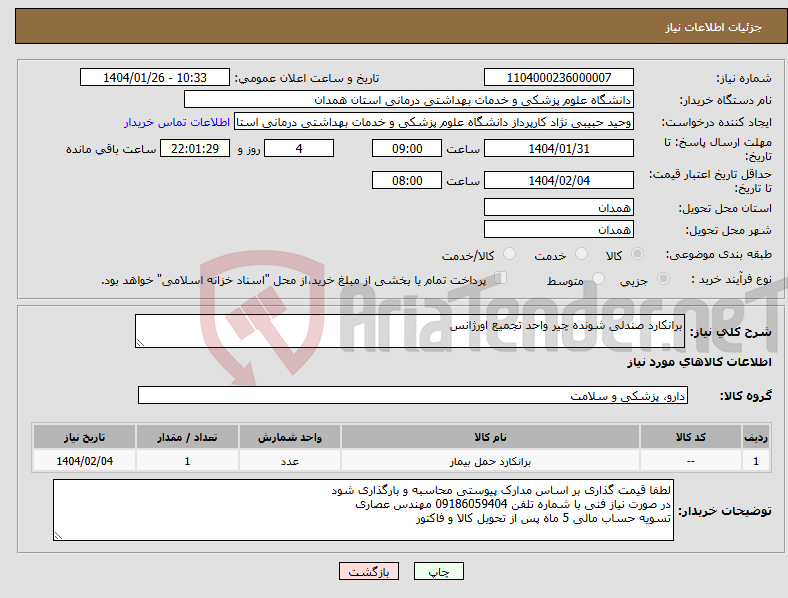Click the general description text area

coord(410,331)
